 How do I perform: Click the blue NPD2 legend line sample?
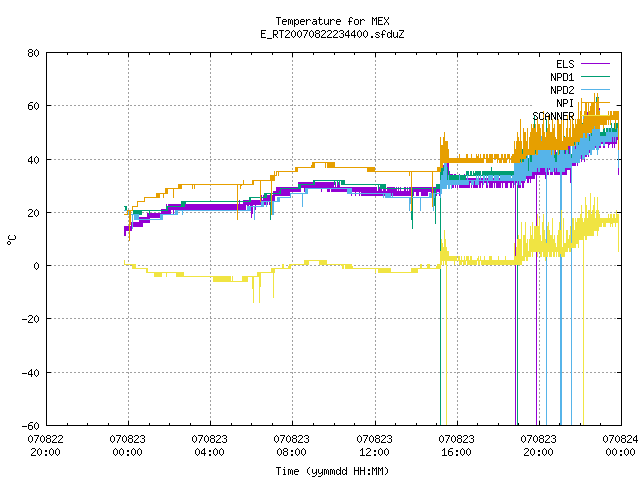tap(595, 89)
